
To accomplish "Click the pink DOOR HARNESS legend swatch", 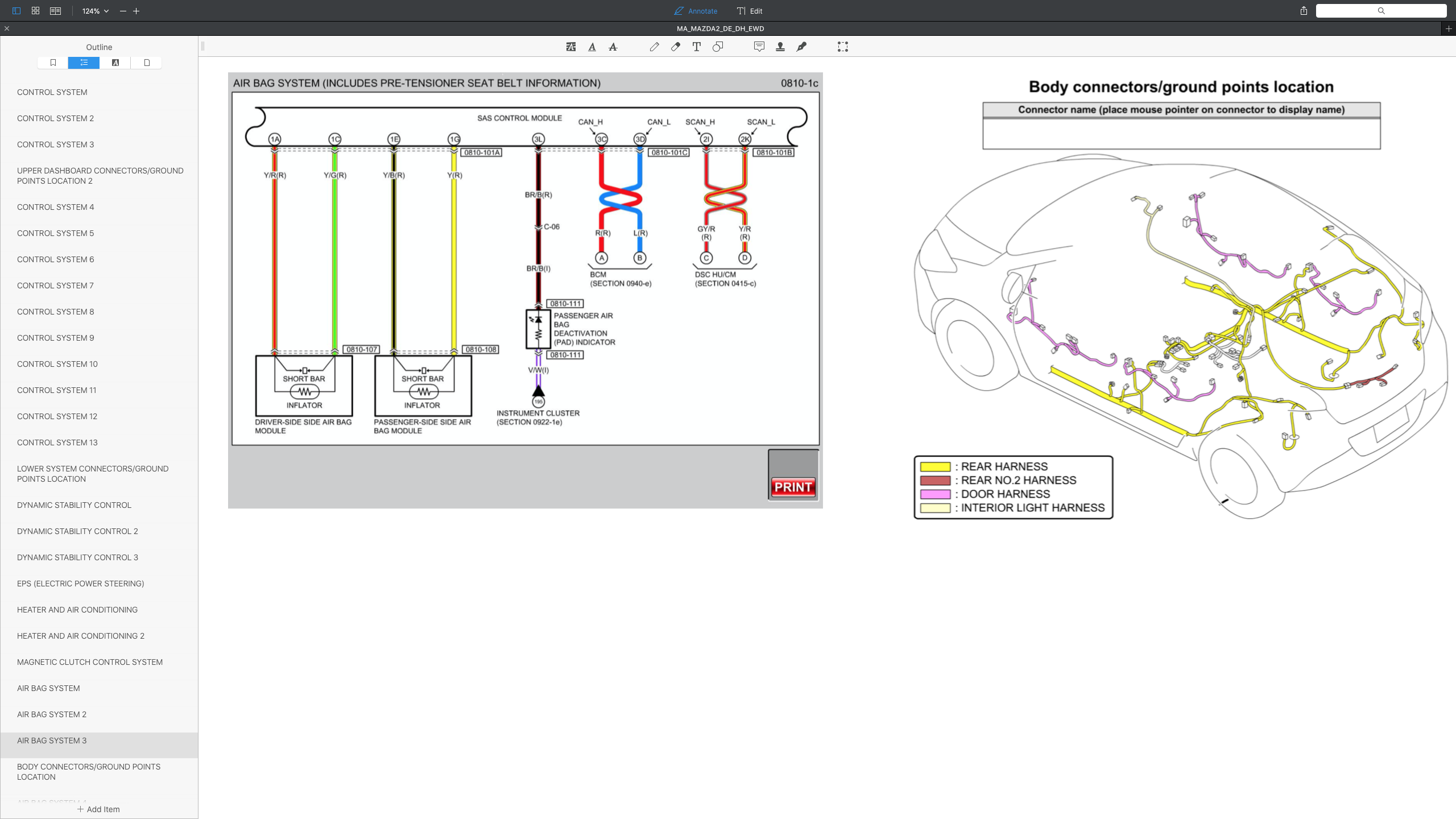I will click(x=935, y=494).
